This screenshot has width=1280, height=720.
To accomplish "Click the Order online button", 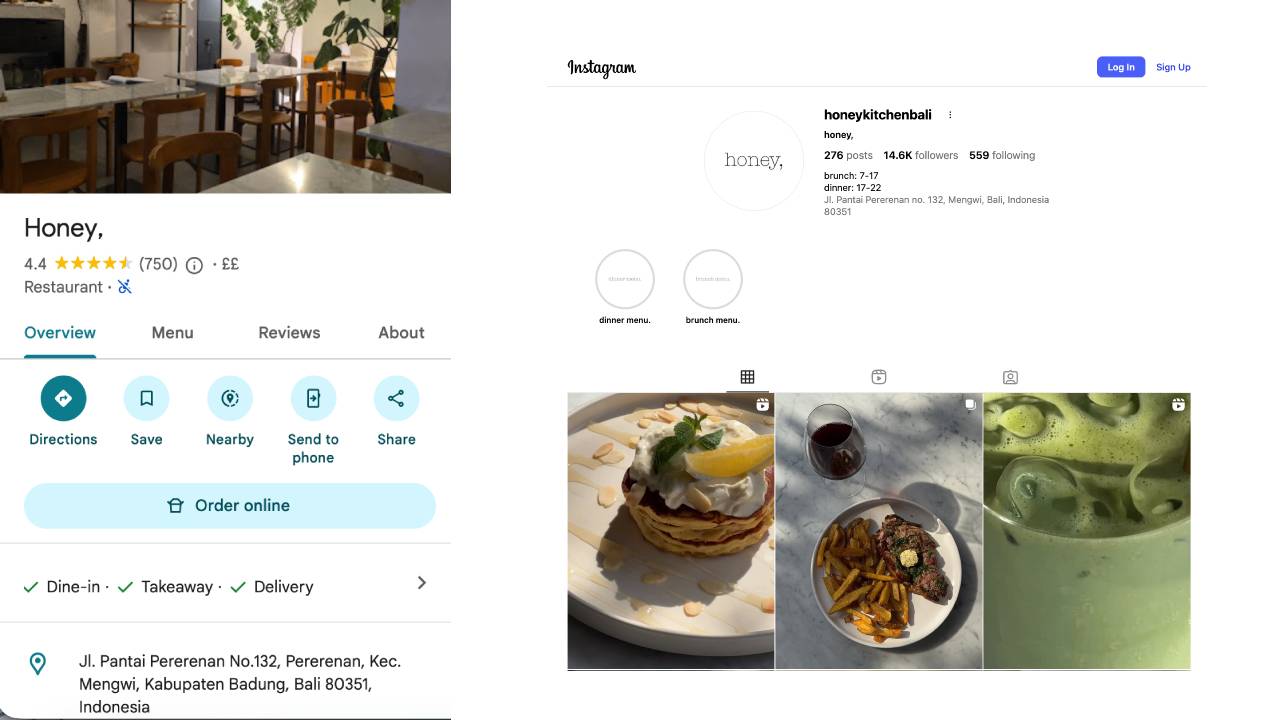I will coord(230,505).
